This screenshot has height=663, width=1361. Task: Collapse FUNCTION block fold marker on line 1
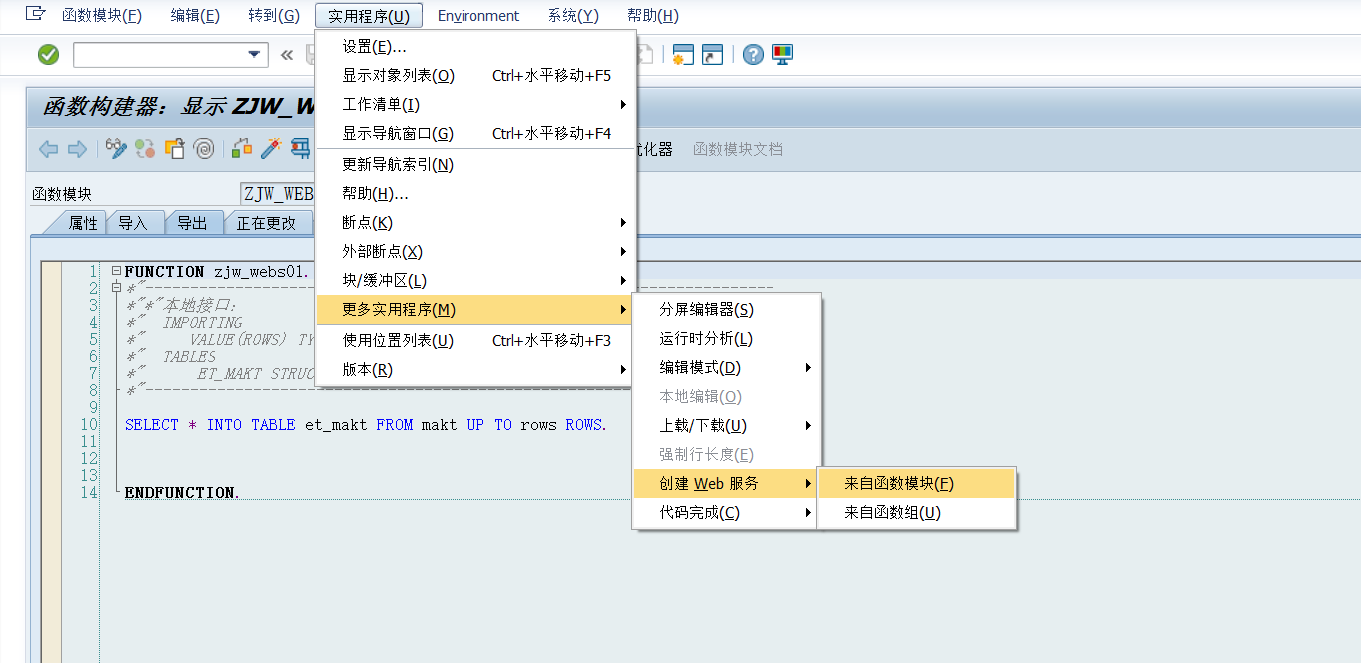117,271
